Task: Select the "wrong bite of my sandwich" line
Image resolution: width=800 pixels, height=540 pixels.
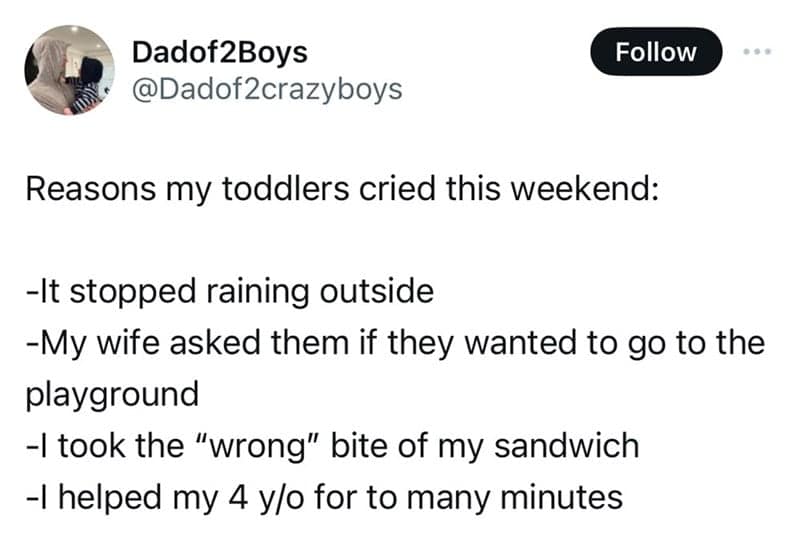Action: click(331, 445)
